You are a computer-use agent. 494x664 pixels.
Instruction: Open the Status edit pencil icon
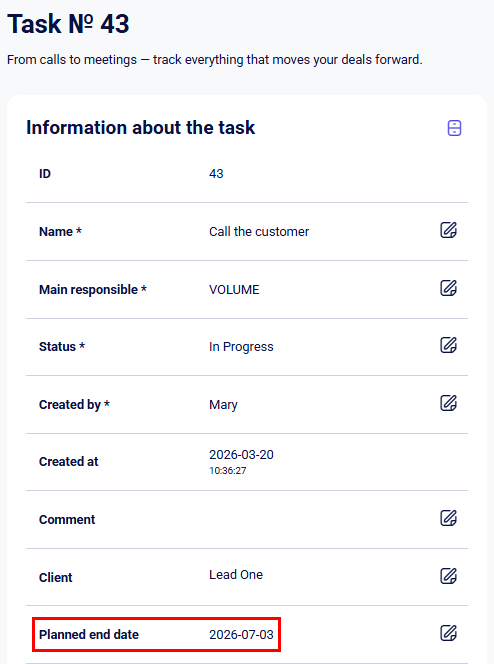click(x=448, y=345)
